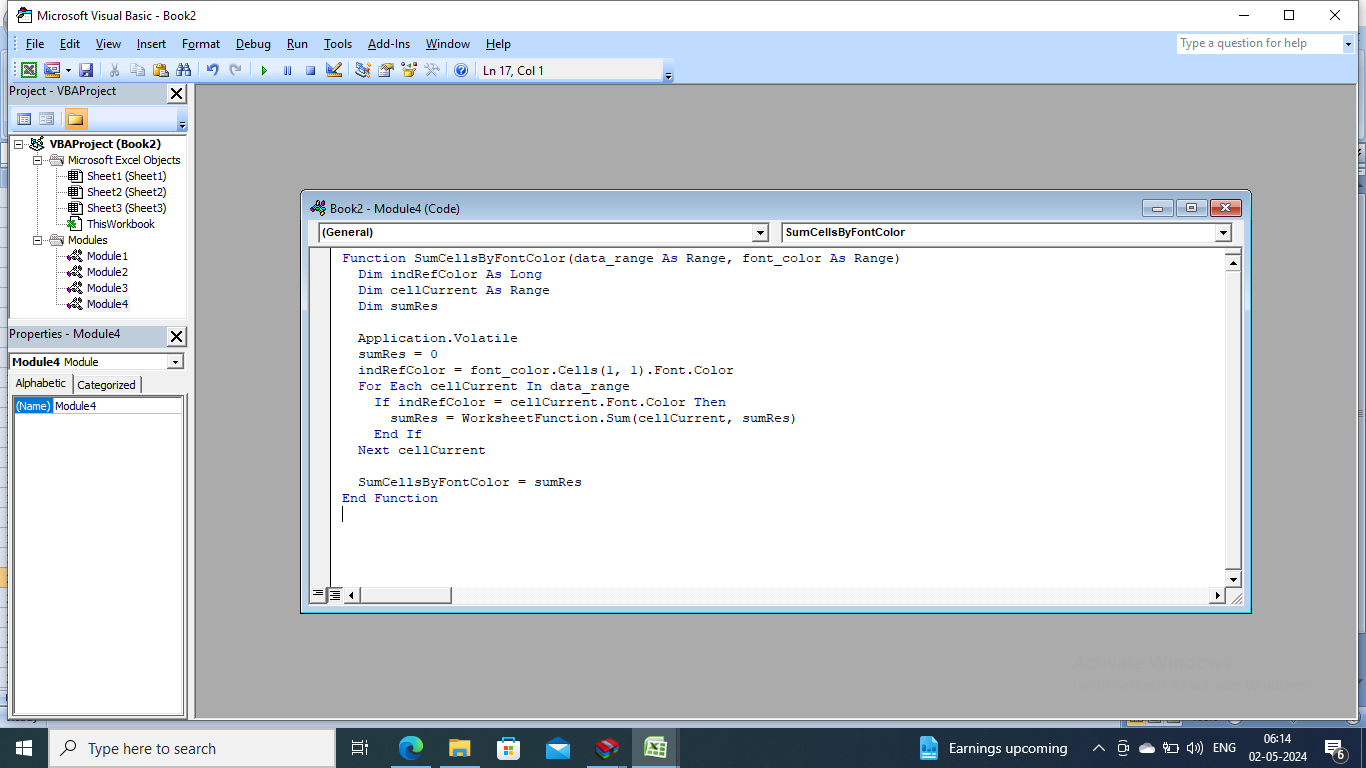Open the SumCellsByFontColor procedure dropdown
Image resolution: width=1366 pixels, height=768 pixels.
click(x=1223, y=232)
